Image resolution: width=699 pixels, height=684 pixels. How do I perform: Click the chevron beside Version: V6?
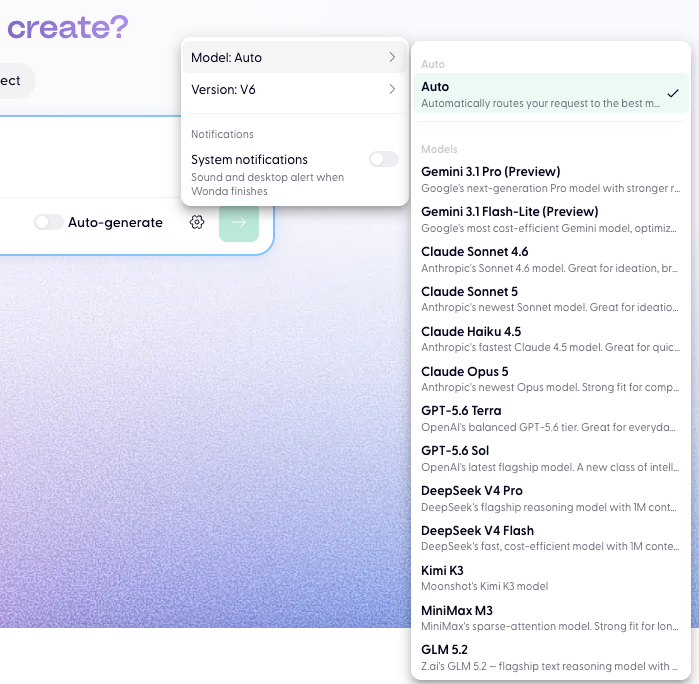(392, 89)
